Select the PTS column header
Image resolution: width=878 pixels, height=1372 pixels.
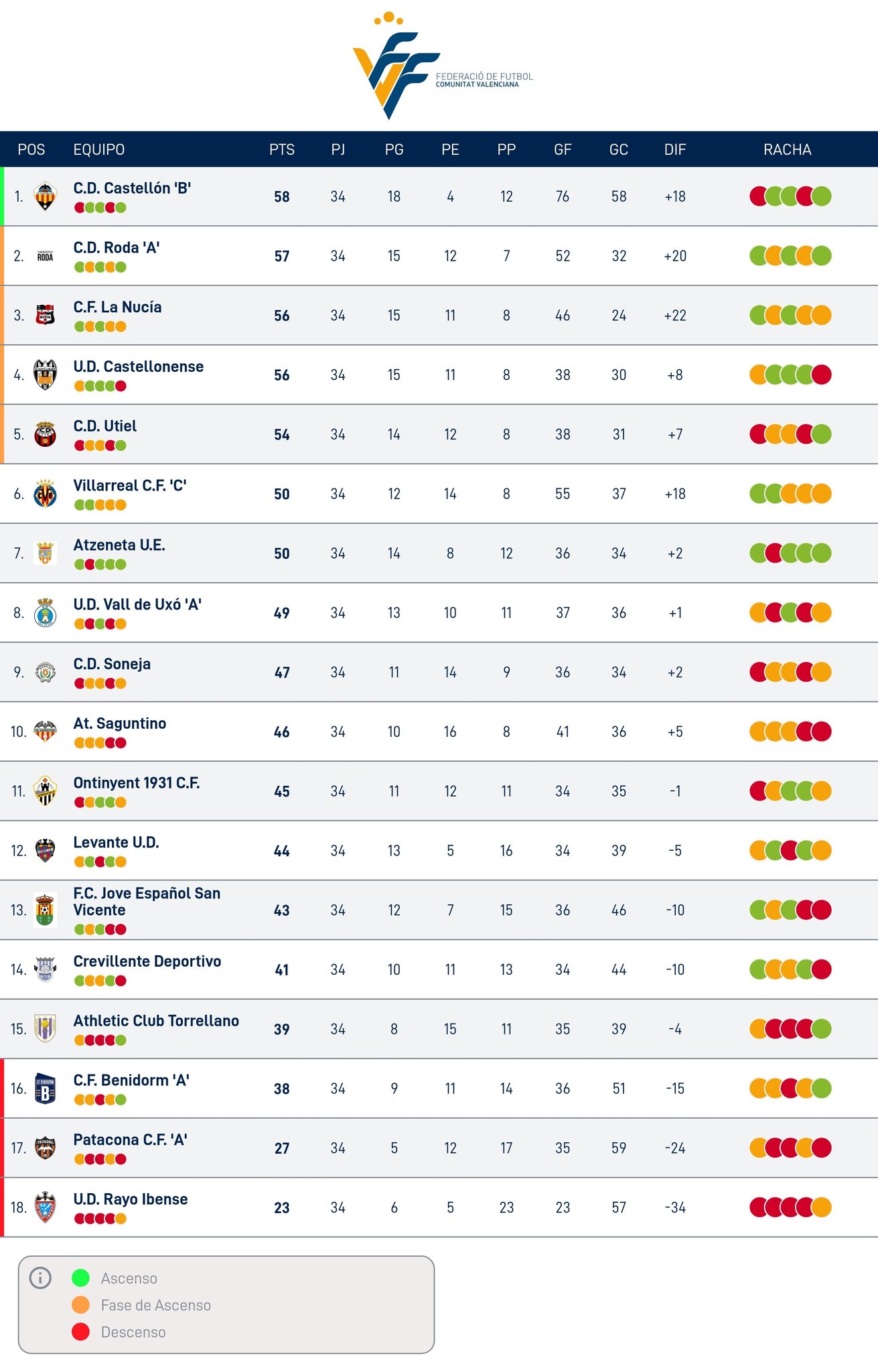[282, 149]
